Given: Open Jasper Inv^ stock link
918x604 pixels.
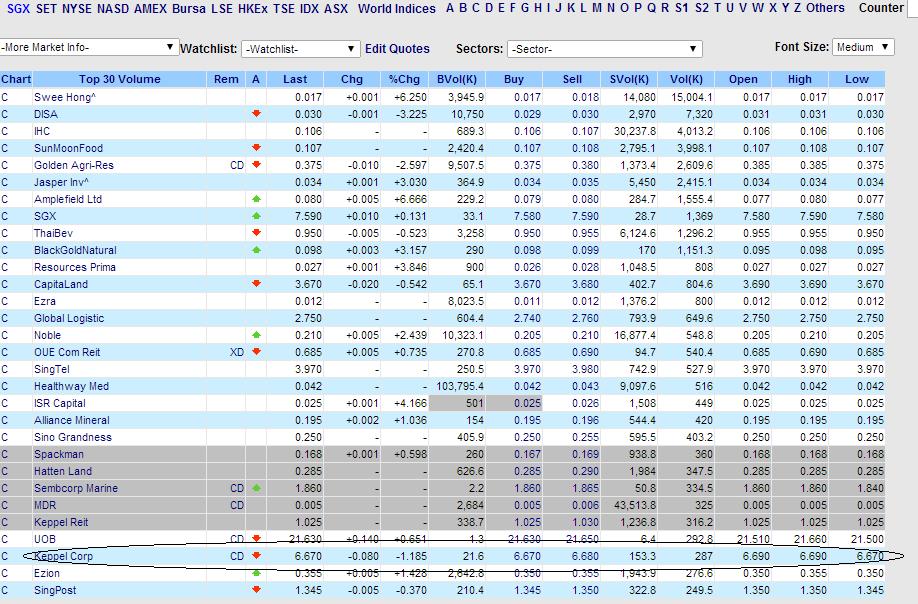Looking at the screenshot, I should (x=61, y=182).
